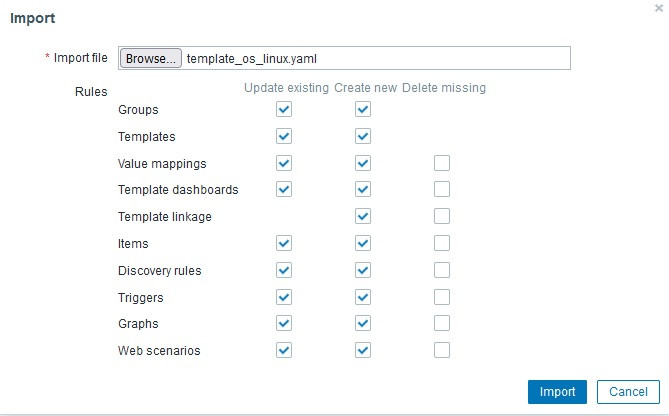The image size is (669, 416).
Task: Enable Delete missing for Template dashboards
Action: point(442,189)
